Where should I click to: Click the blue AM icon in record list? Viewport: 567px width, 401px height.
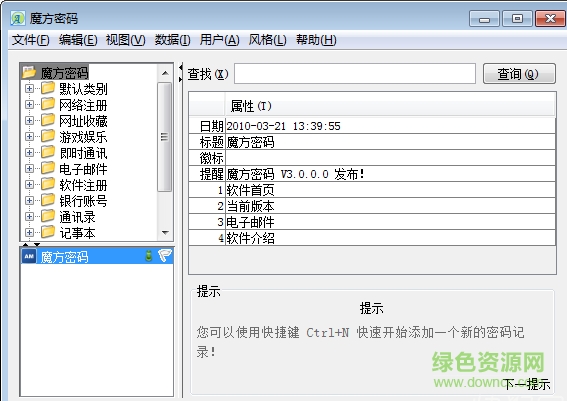pos(29,256)
